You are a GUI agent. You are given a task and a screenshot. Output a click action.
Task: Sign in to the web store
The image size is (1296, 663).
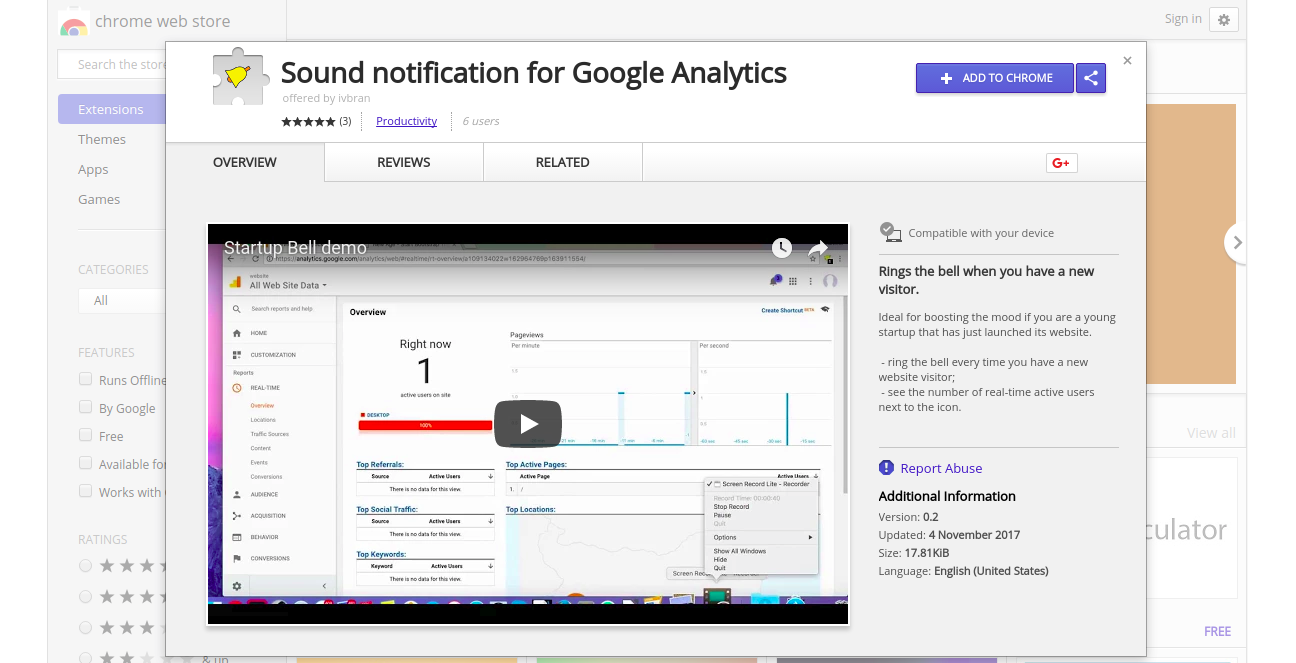tap(1183, 19)
